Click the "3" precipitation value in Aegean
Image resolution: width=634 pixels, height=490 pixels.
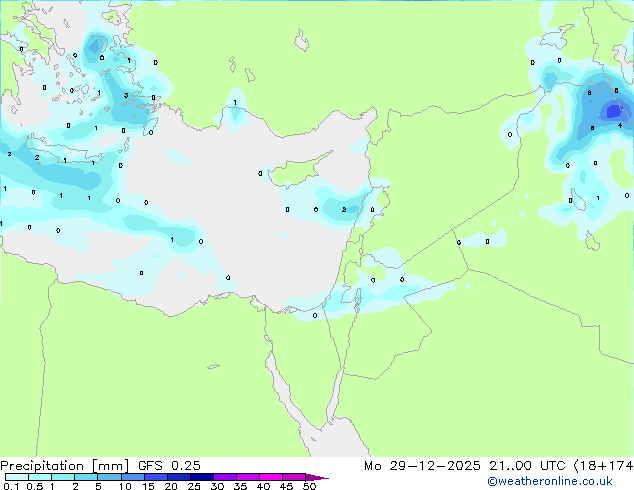[126, 95]
